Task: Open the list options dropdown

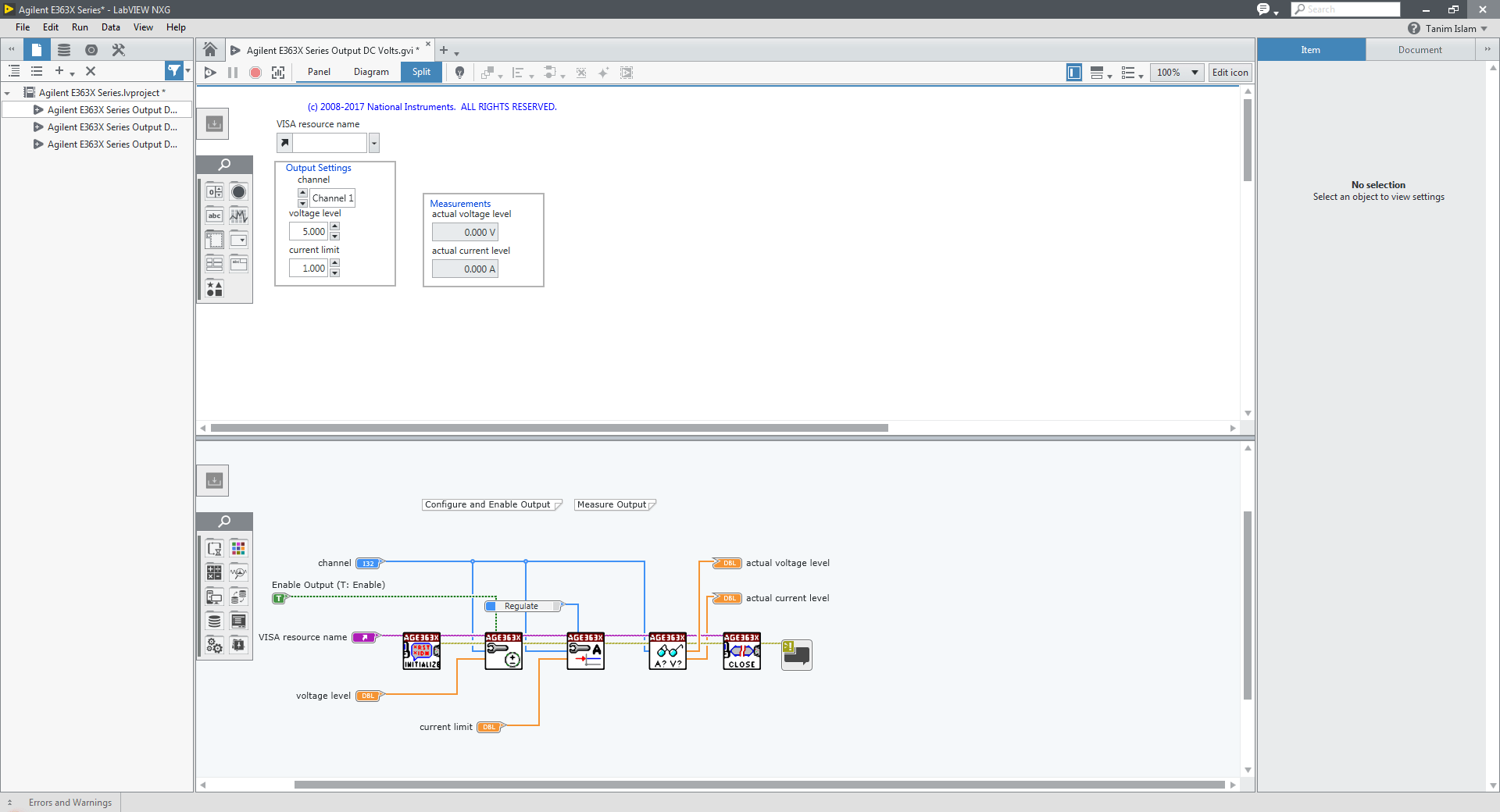Action: coord(1132,73)
